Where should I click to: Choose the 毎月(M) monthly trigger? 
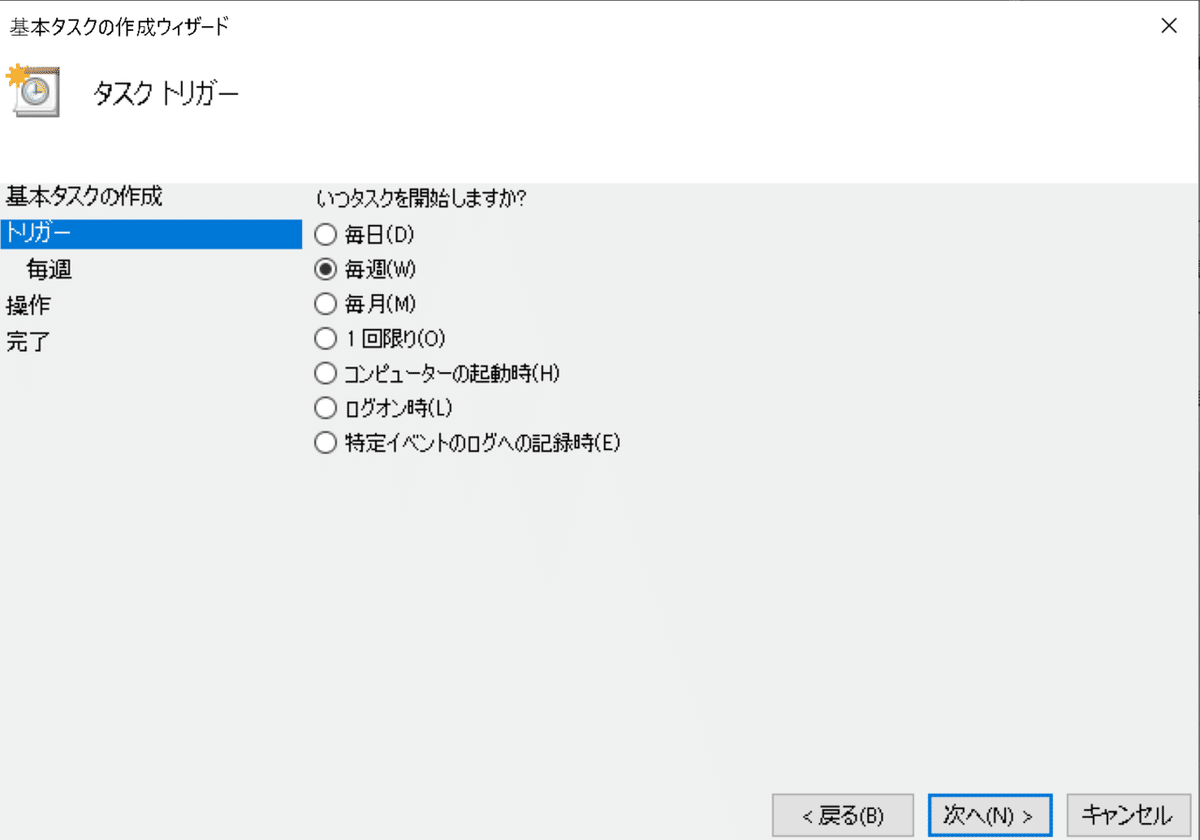tap(365, 303)
